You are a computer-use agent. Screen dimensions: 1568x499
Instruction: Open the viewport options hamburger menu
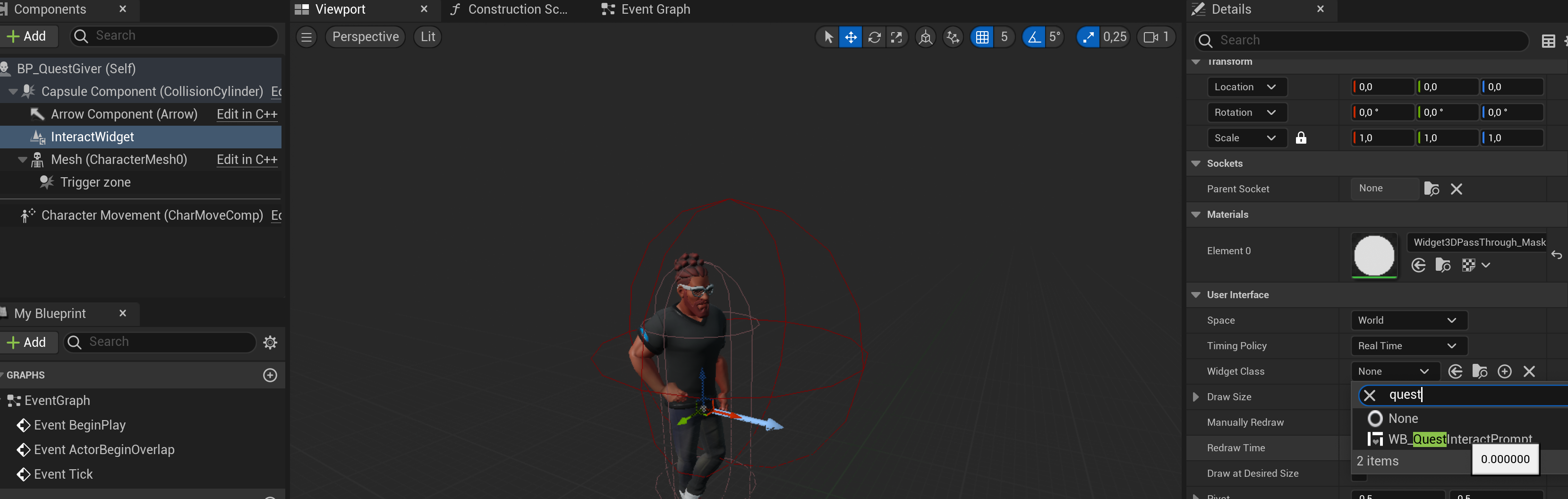[x=307, y=37]
